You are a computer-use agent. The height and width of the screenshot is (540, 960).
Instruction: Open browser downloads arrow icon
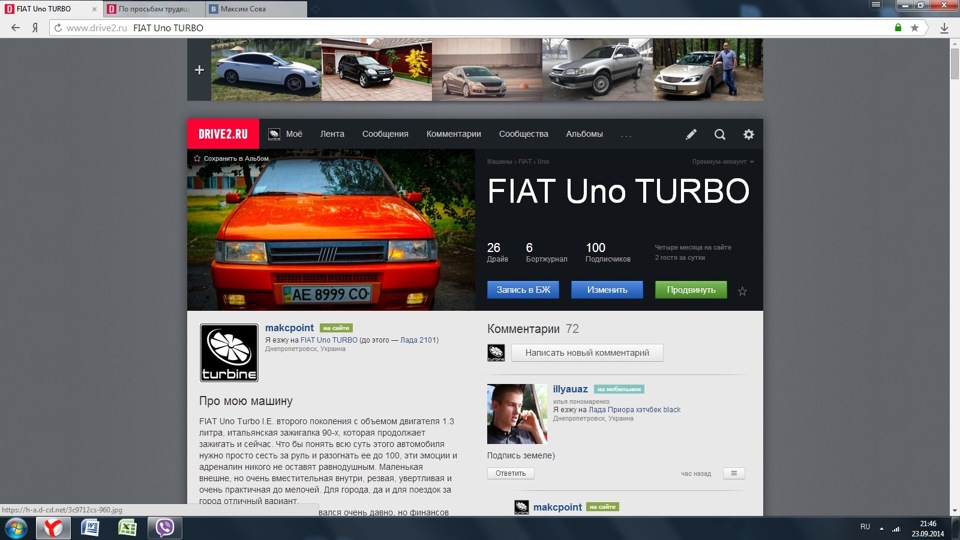point(944,28)
